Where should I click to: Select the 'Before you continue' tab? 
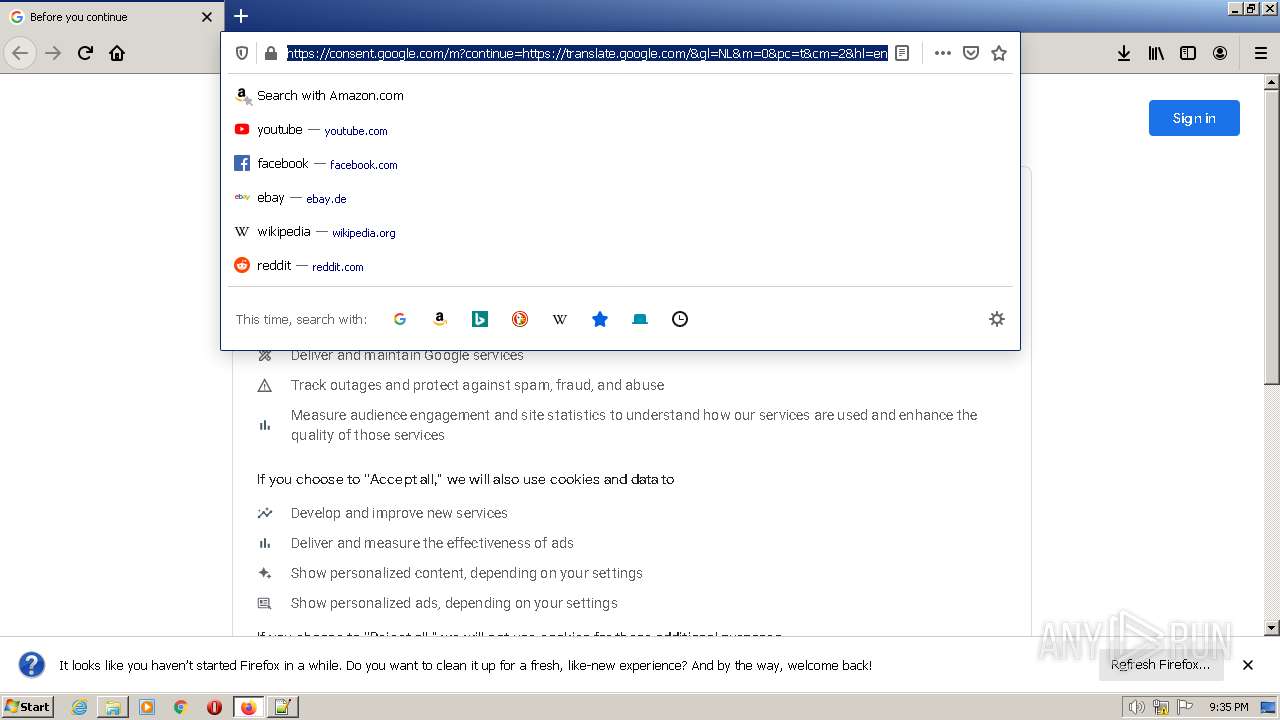click(112, 17)
